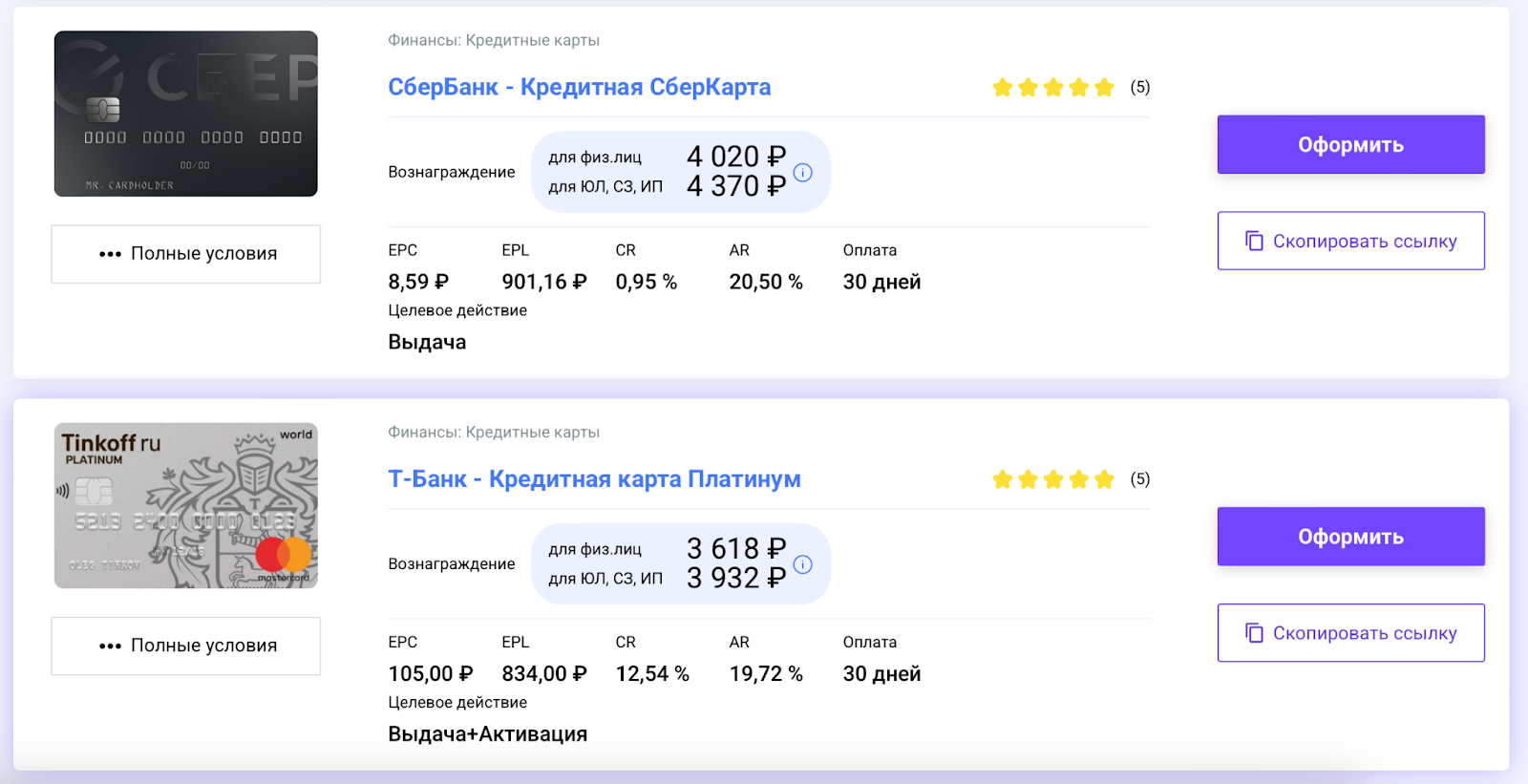Click the black Сбер card image
The width and height of the screenshot is (1528, 784).
(186, 114)
